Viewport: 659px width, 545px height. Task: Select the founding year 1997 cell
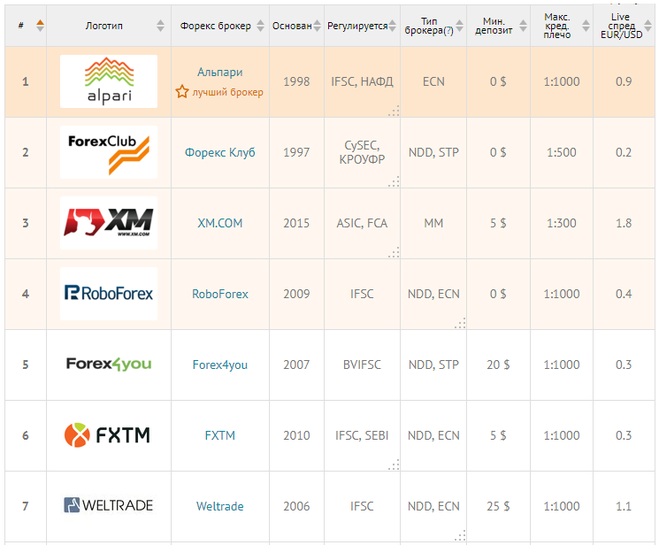[296, 152]
